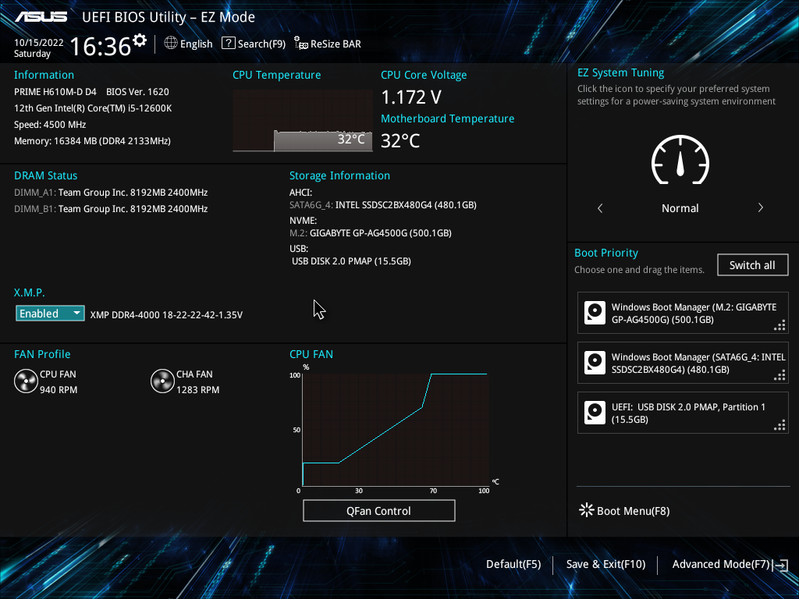Image resolution: width=799 pixels, height=599 pixels.
Task: Switch to Advanced Mode(F7)
Action: (721, 564)
